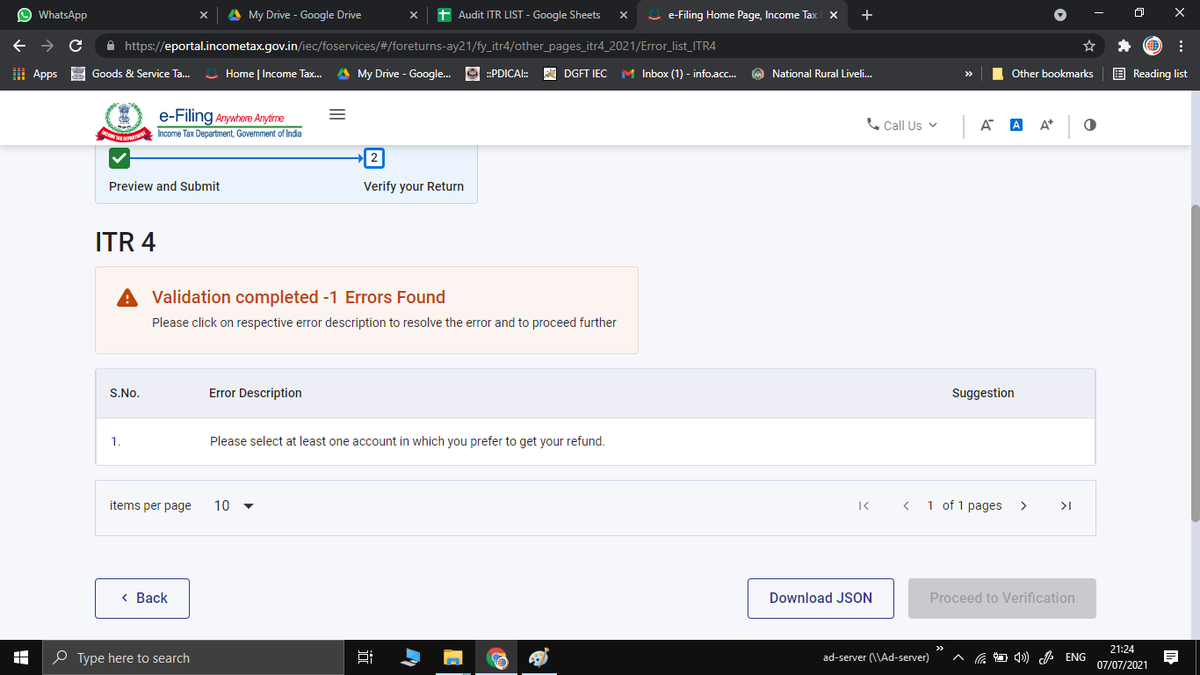Open the Paint app in taskbar

click(x=538, y=658)
